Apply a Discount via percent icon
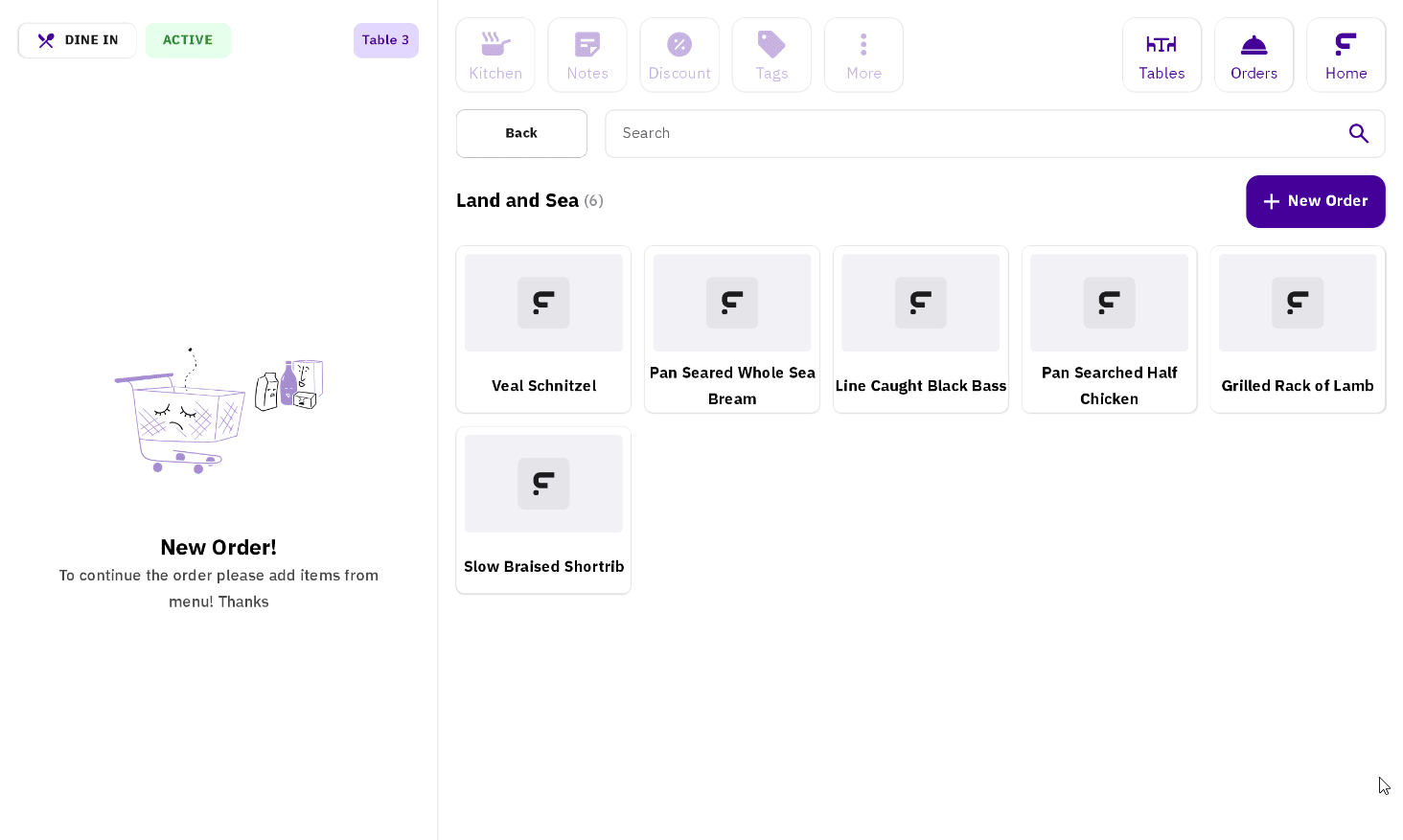 [x=678, y=55]
